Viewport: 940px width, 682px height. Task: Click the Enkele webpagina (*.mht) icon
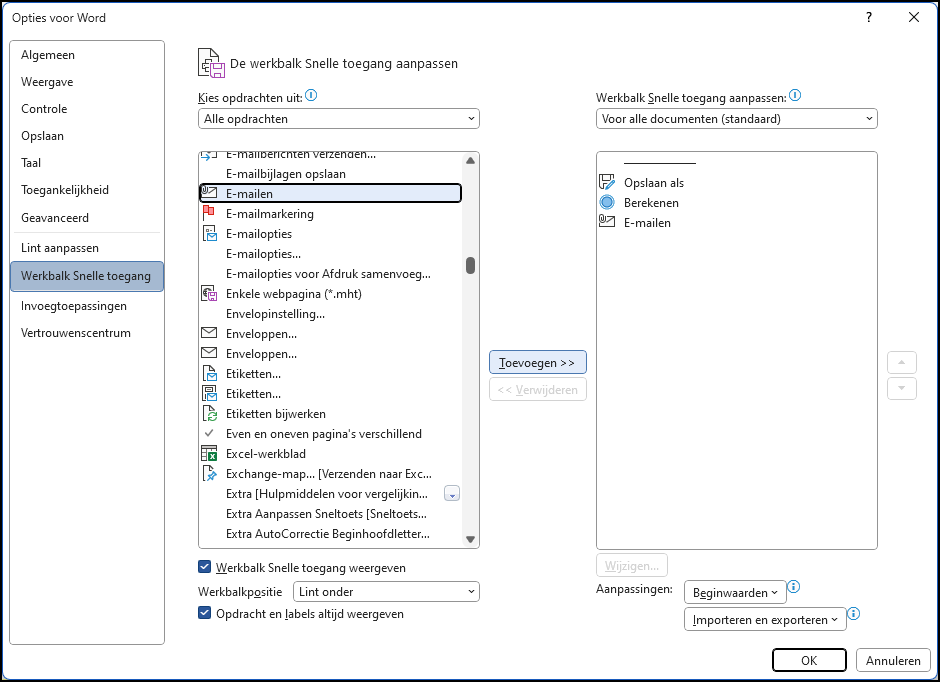click(209, 294)
